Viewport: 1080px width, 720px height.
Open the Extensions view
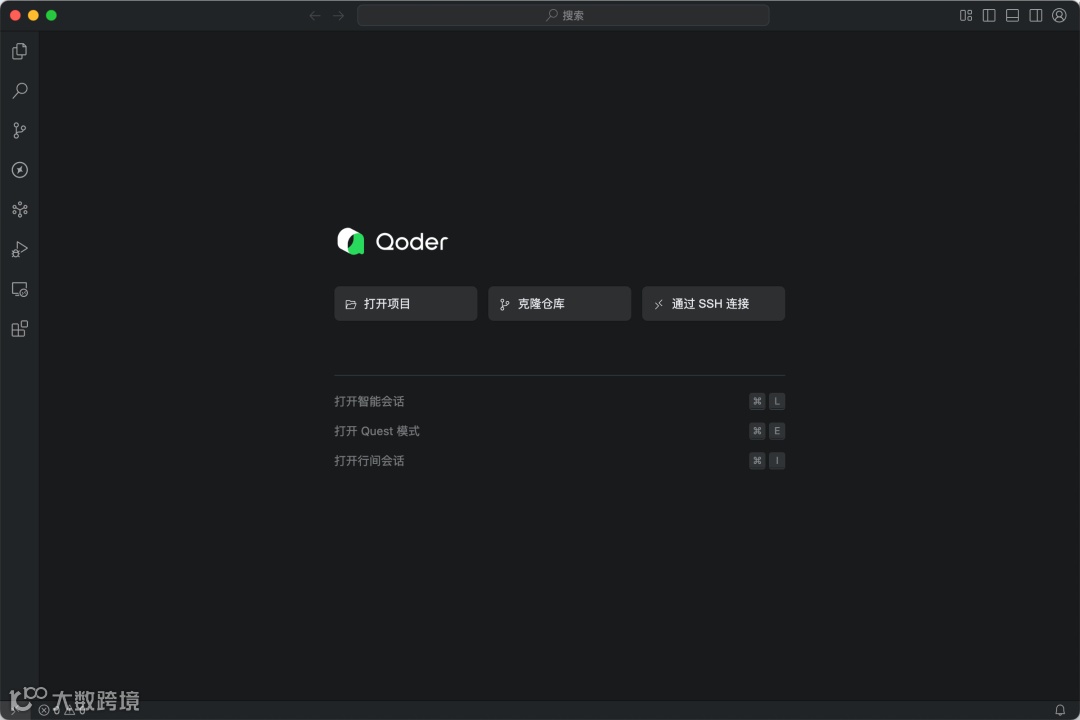coord(19,329)
